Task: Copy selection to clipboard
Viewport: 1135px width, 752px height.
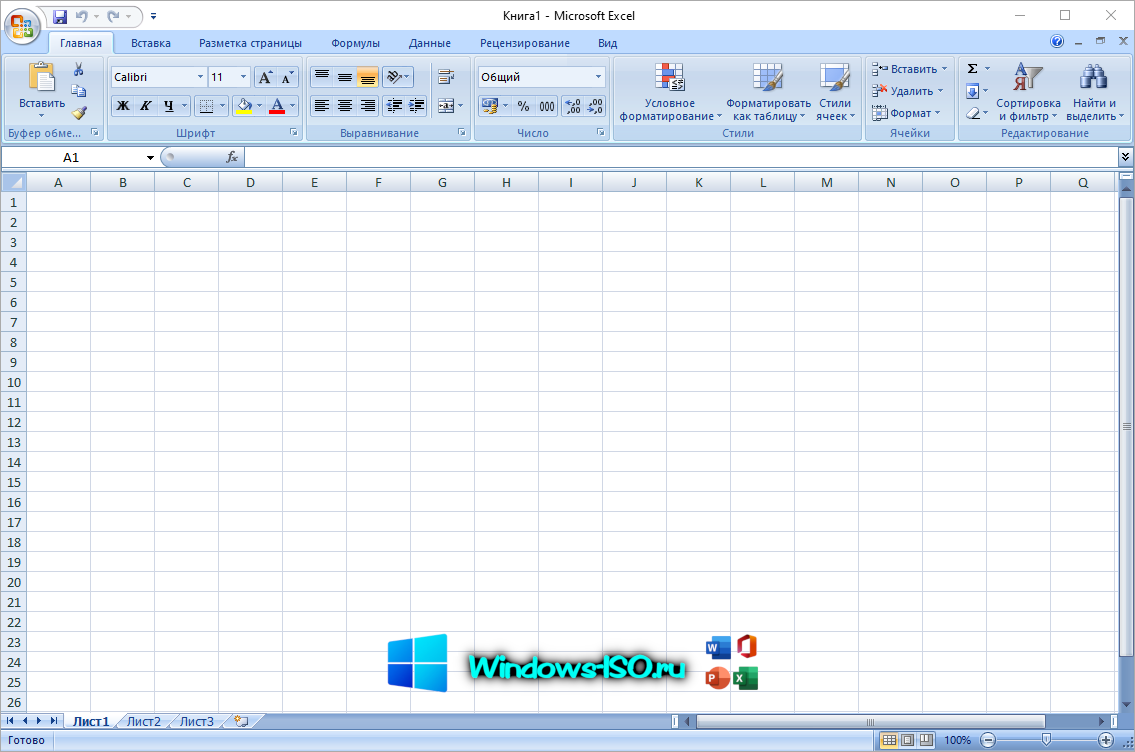Action: click(x=79, y=91)
